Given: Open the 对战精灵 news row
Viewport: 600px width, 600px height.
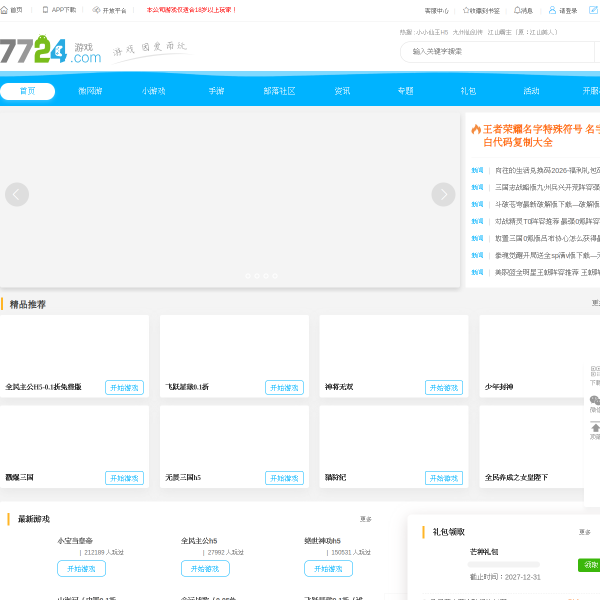Looking at the screenshot, I should [547, 221].
